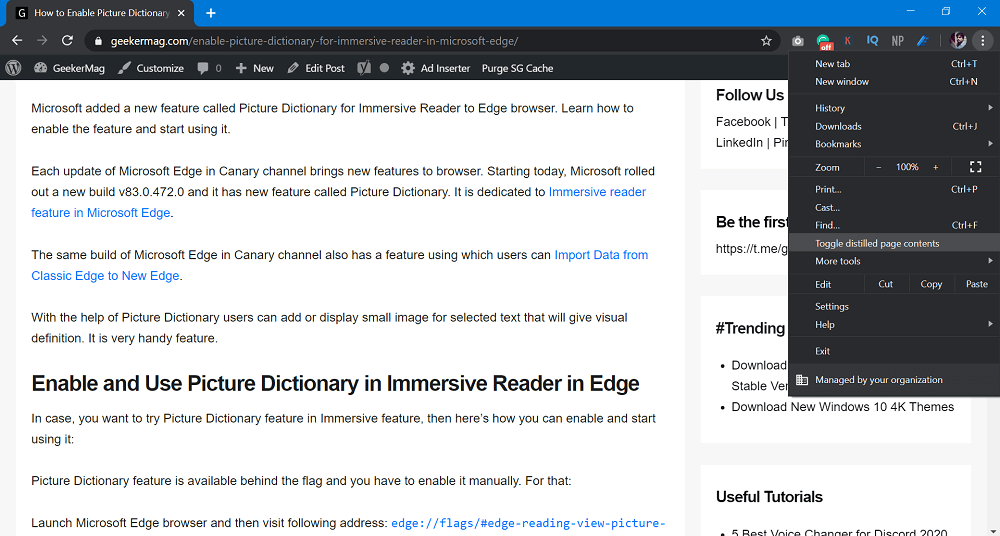Open a new browser tab with plus
Screen dimensions: 1000x536
[210, 13]
